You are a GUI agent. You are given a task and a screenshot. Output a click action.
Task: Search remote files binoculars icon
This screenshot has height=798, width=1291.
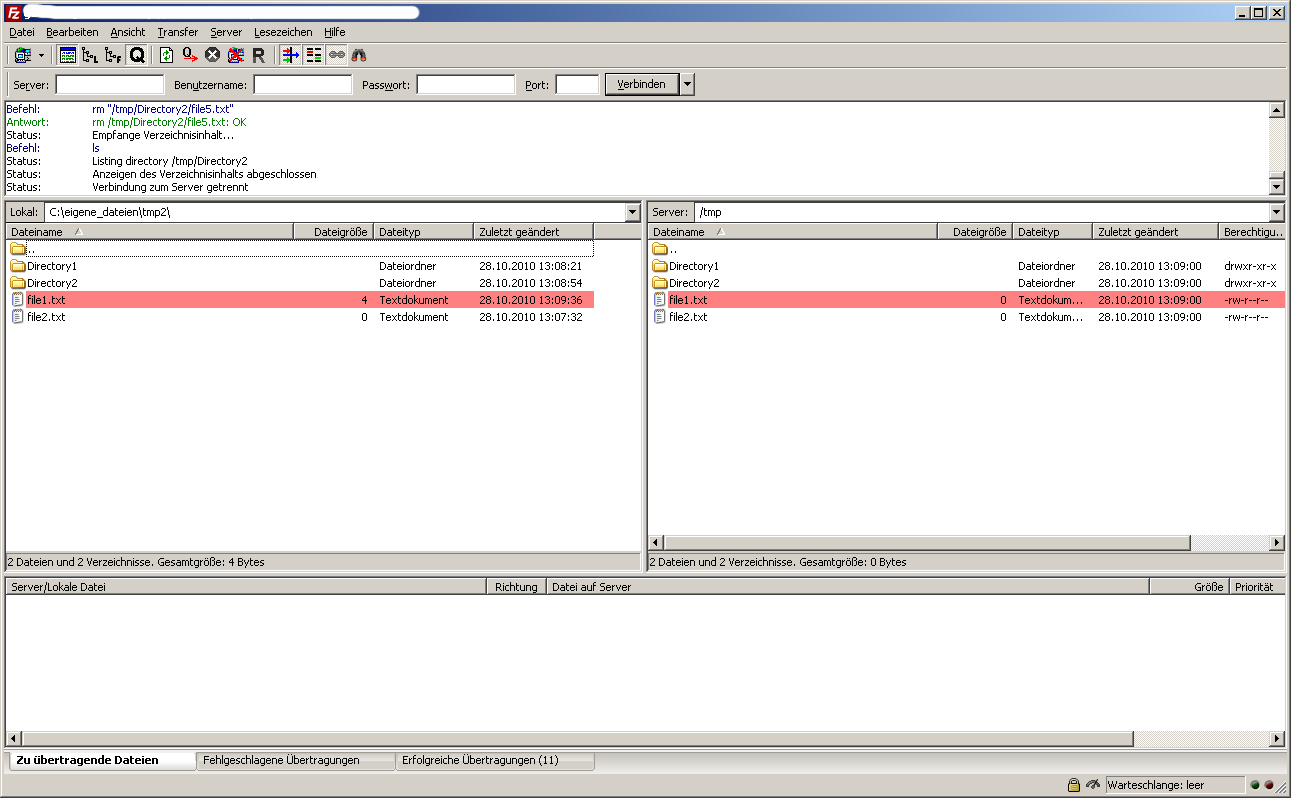tap(358, 55)
